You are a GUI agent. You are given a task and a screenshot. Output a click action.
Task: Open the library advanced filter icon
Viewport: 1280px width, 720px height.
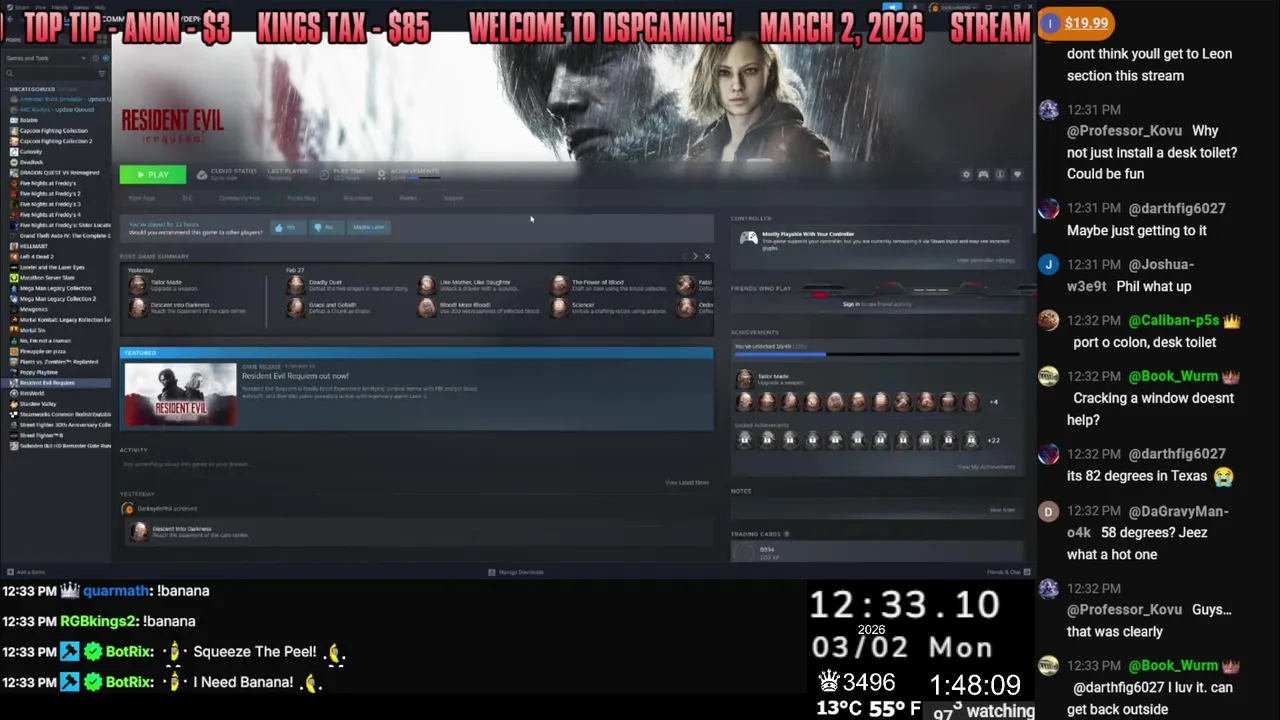point(102,73)
